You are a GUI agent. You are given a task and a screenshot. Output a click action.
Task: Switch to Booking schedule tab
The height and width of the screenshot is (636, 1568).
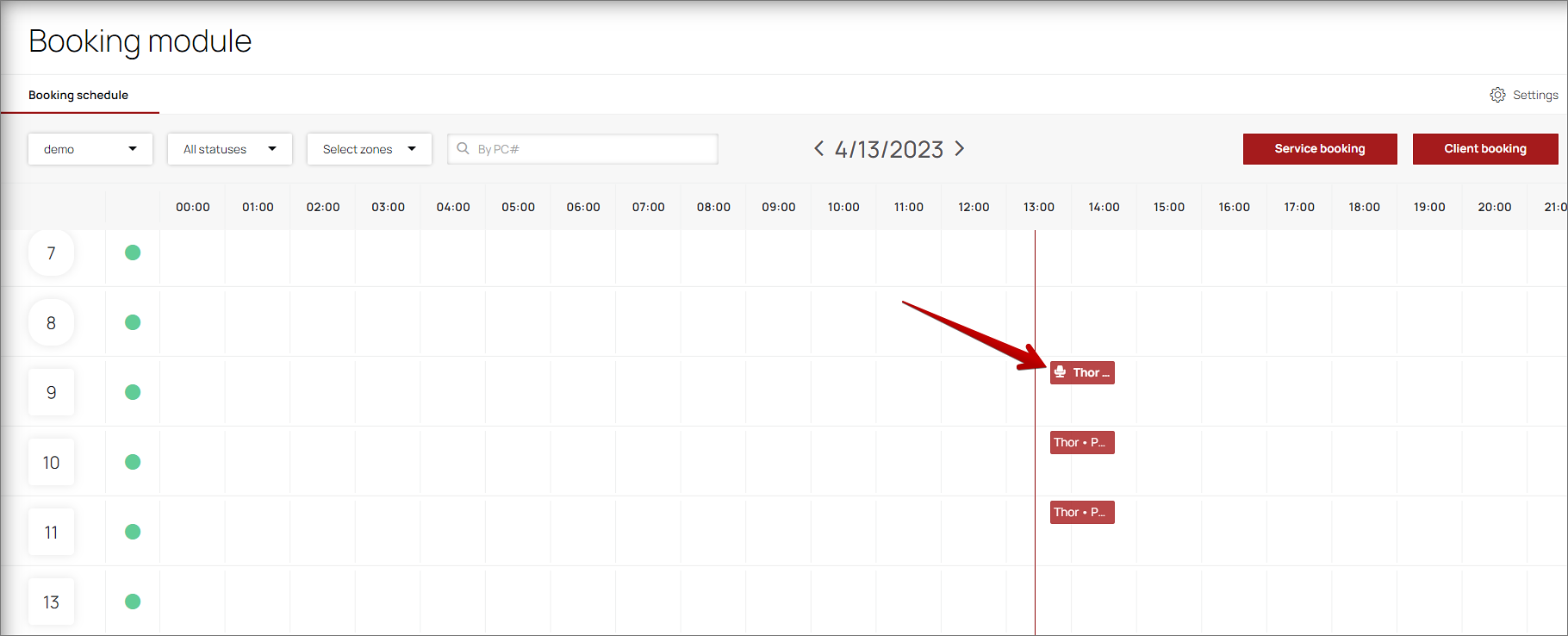78,95
